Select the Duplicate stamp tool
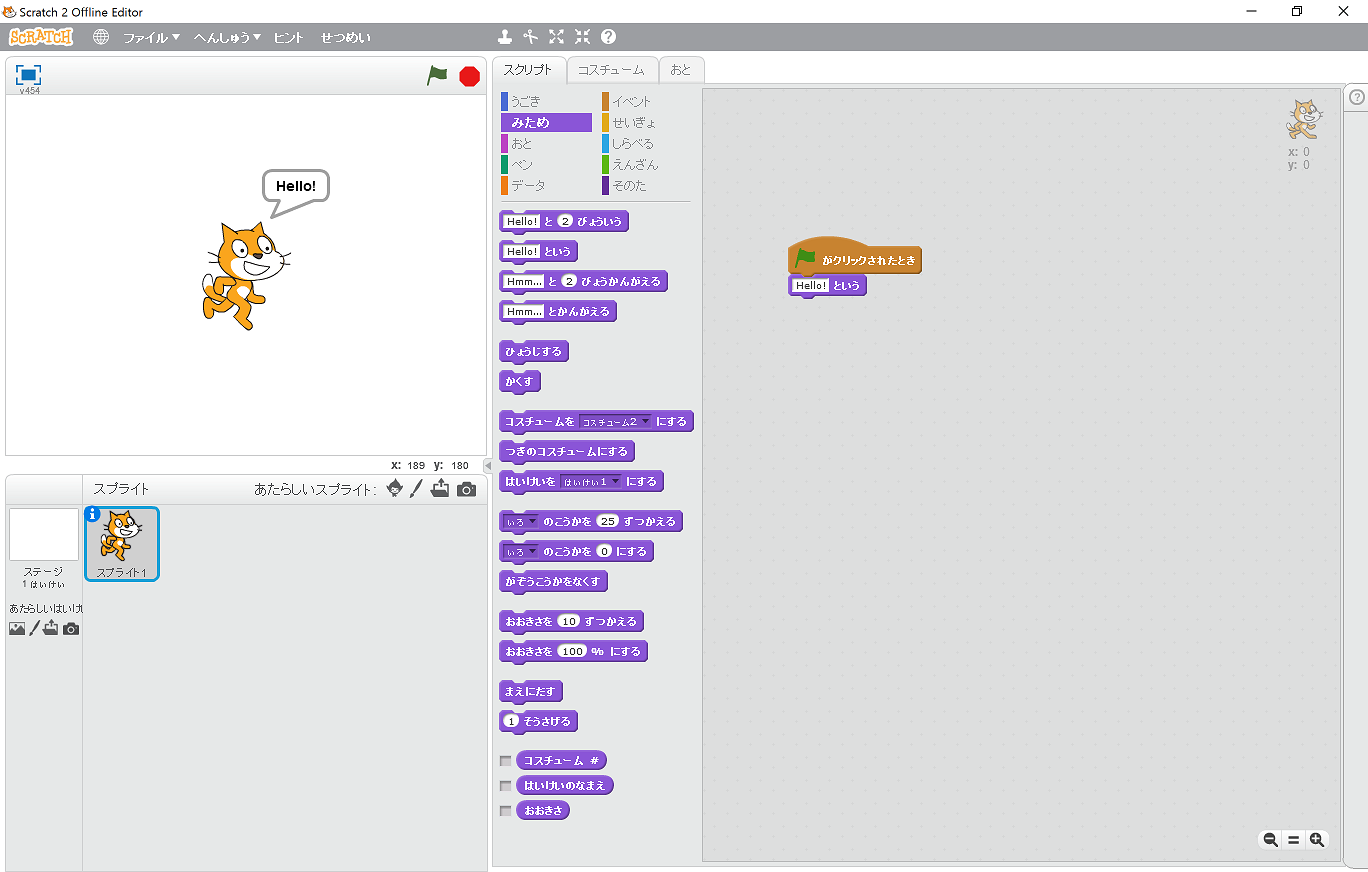 505,37
